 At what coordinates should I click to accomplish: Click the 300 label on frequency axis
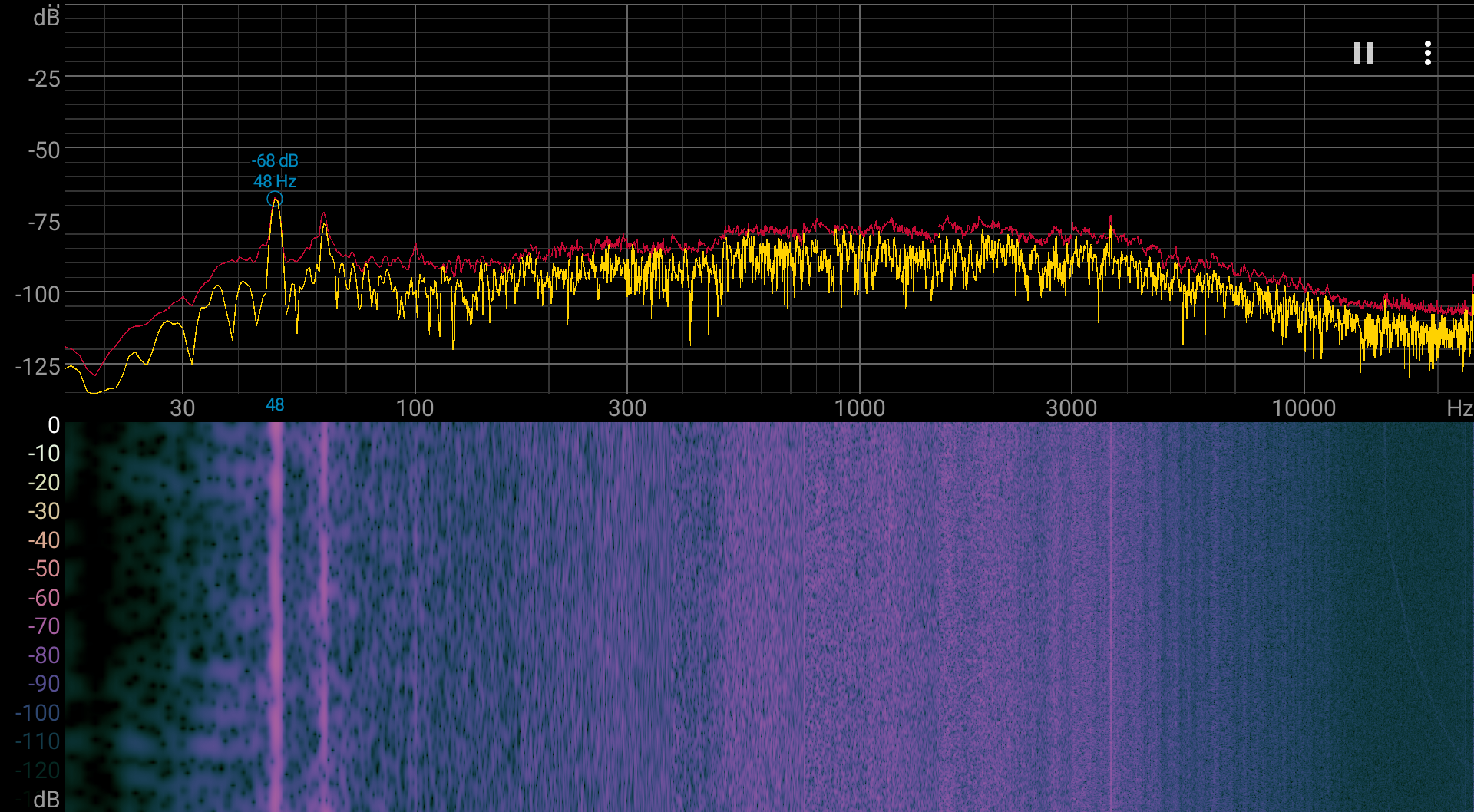click(627, 408)
